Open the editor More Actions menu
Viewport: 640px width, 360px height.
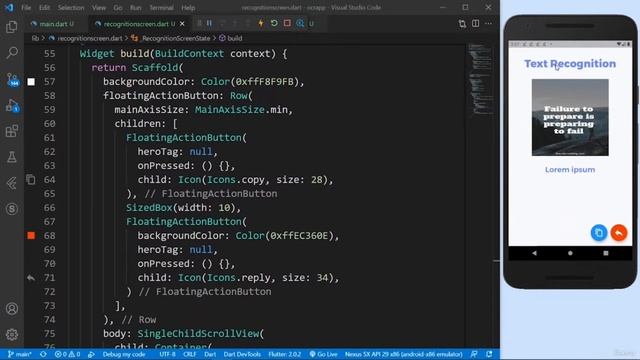click(x=489, y=24)
